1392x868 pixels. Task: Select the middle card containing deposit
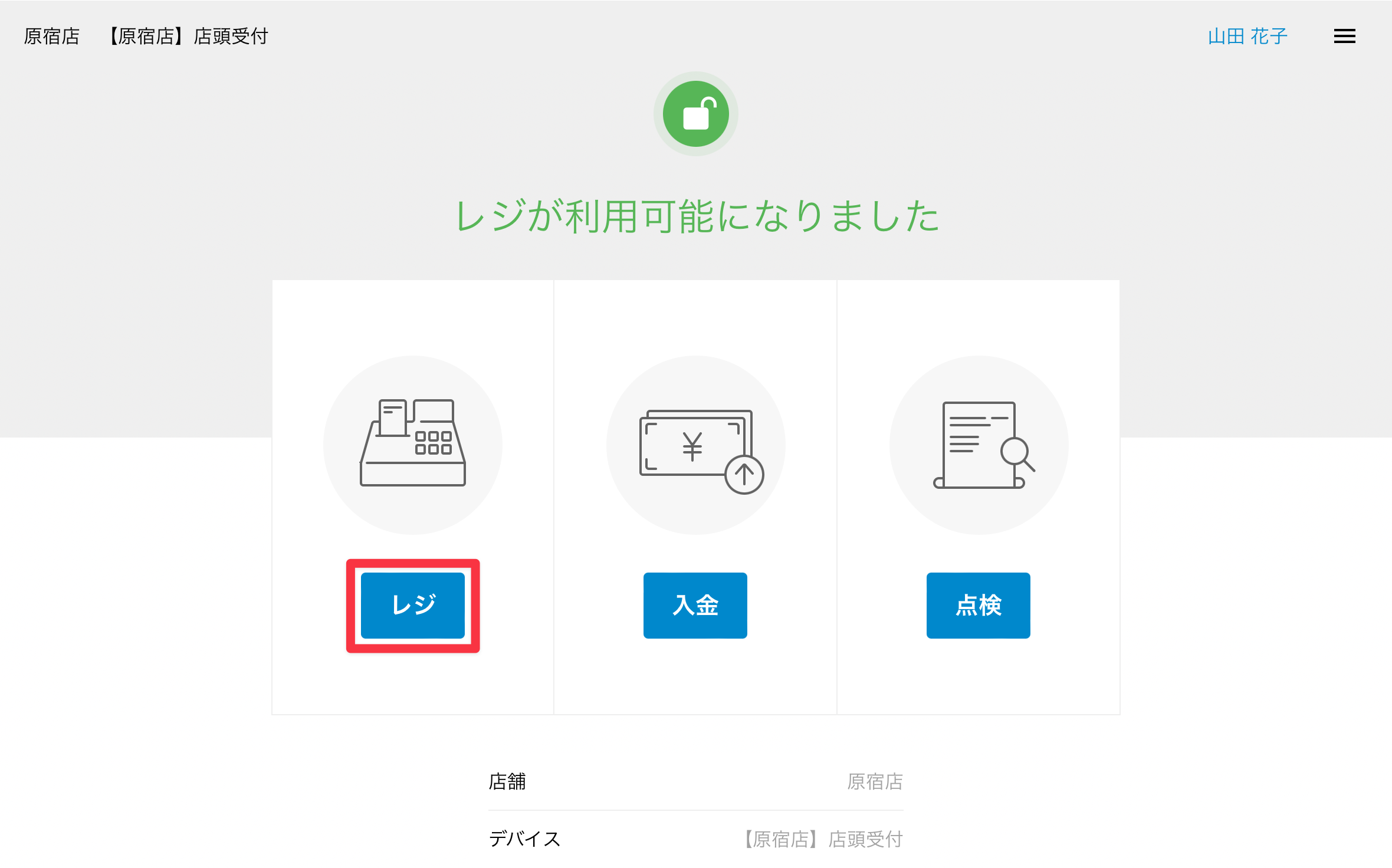click(x=695, y=497)
